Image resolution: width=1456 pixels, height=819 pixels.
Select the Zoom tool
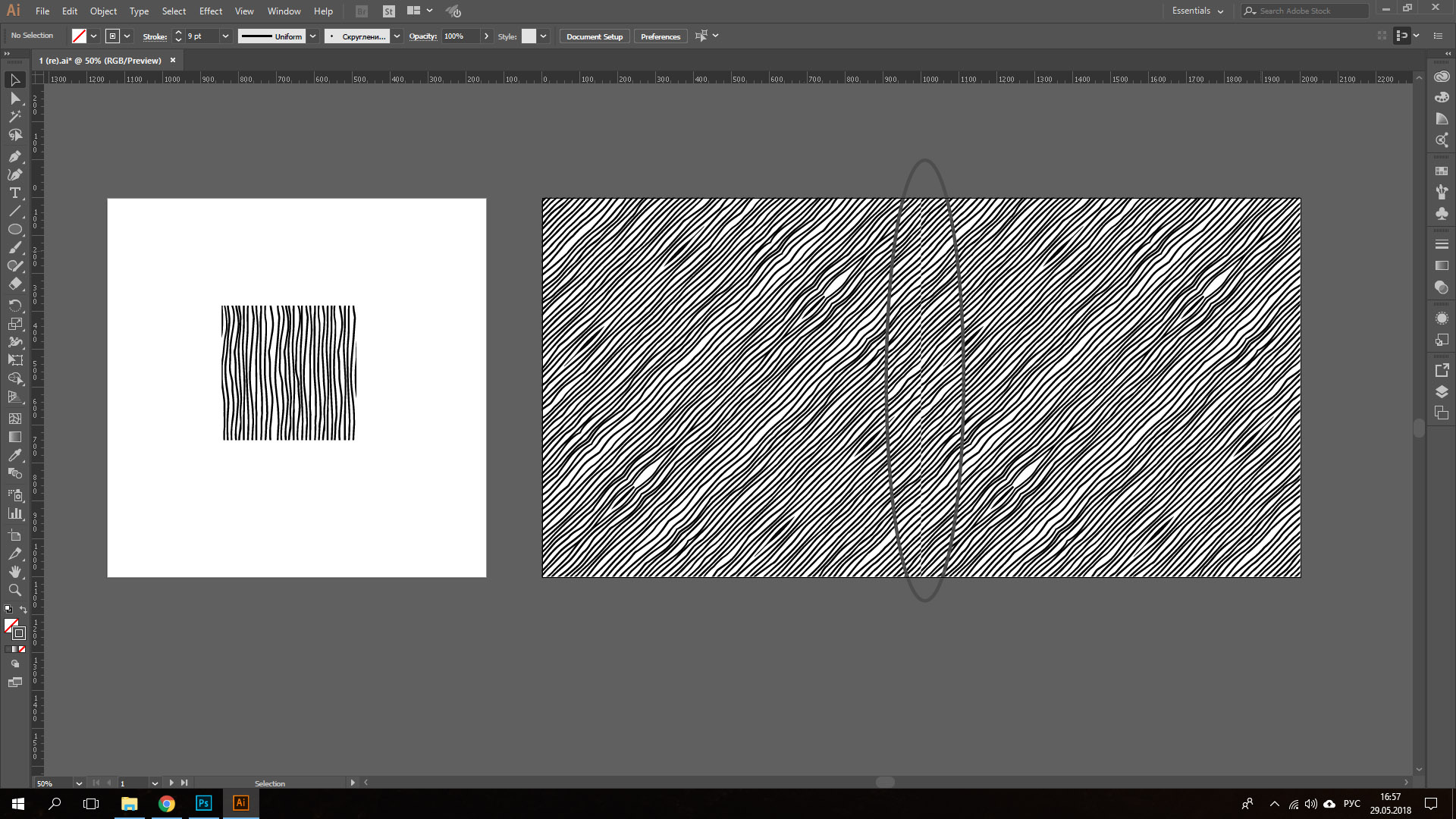click(14, 590)
